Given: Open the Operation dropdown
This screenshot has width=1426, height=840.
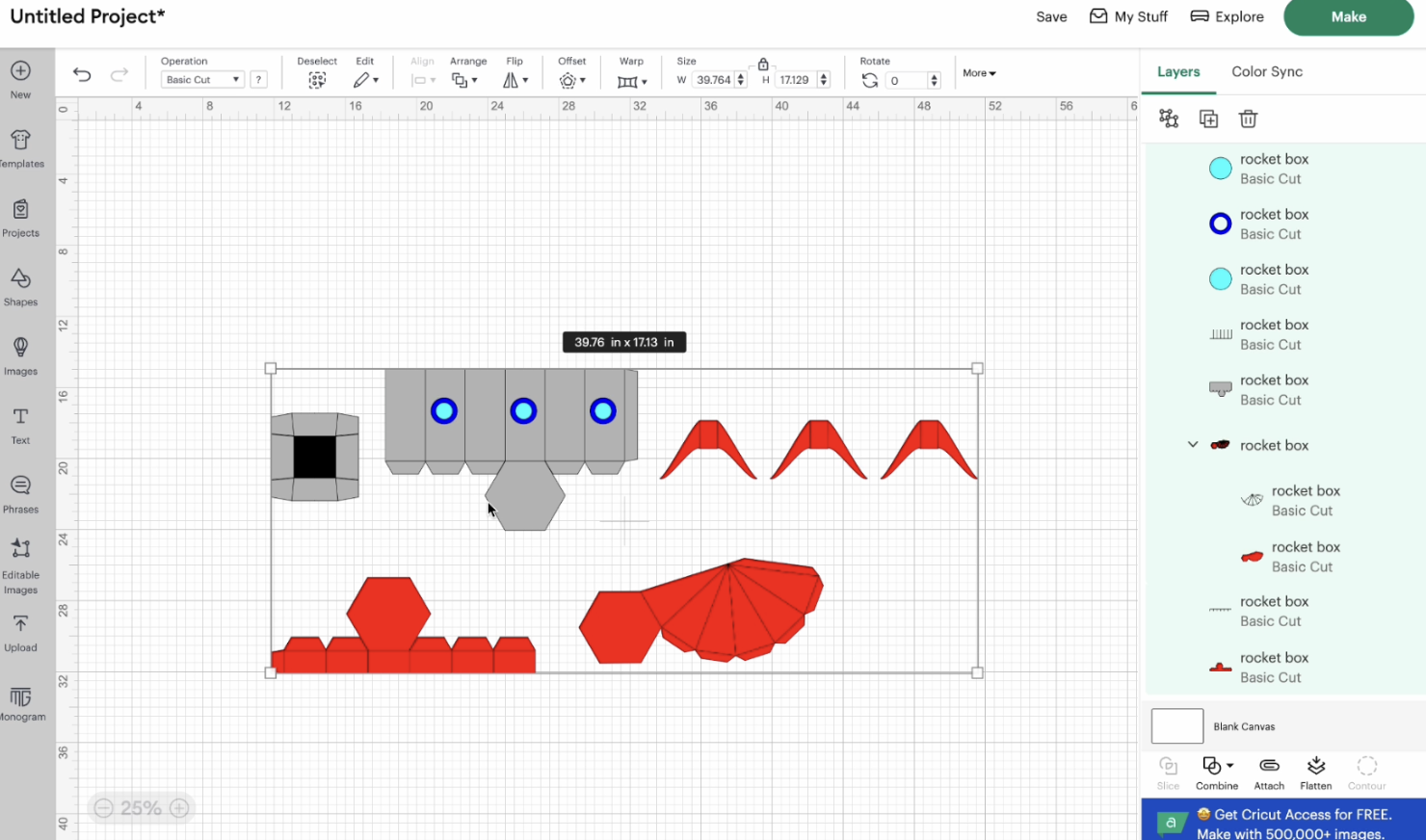Looking at the screenshot, I should (201, 79).
